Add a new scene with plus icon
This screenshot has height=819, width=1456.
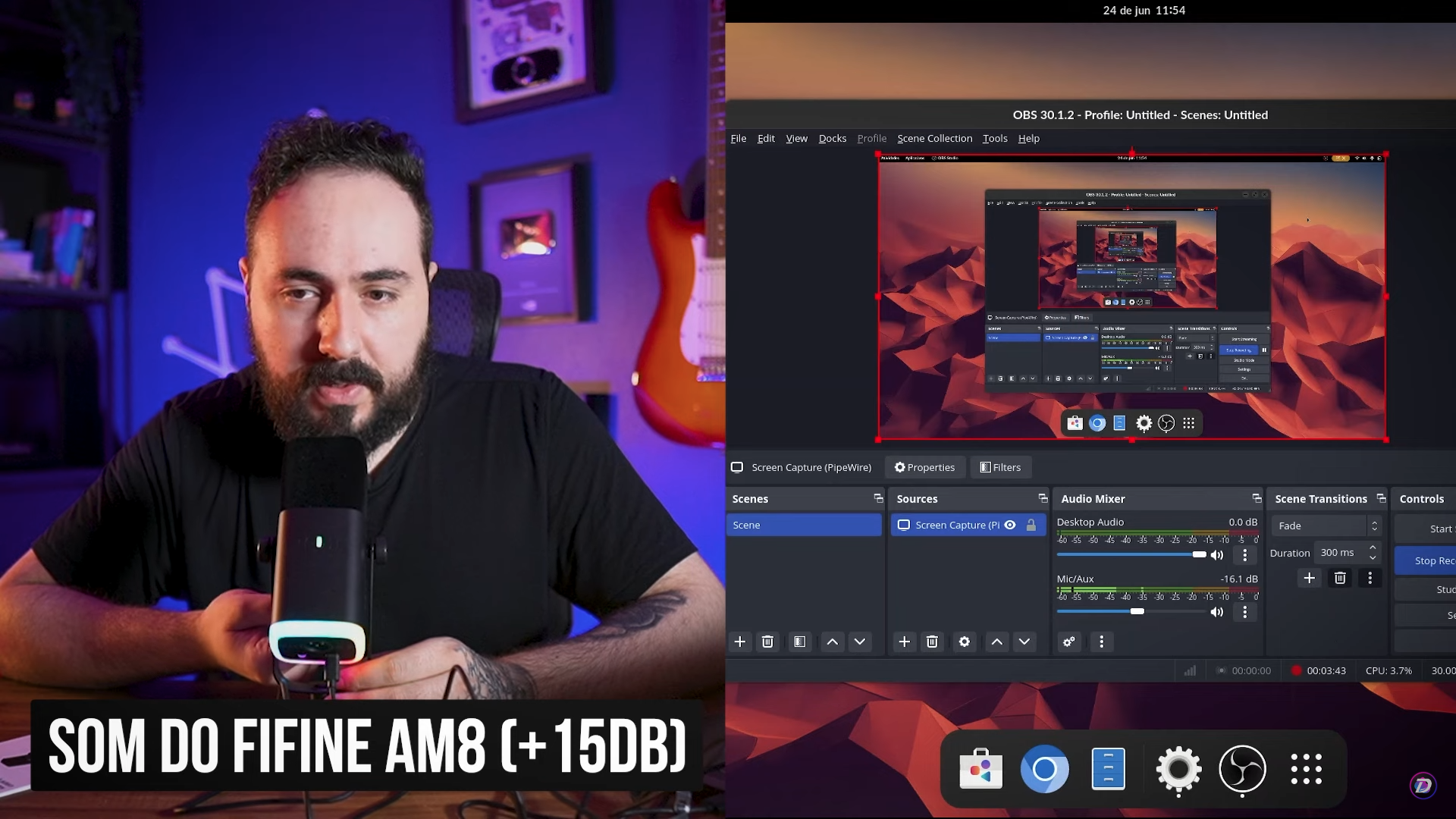[x=740, y=642]
